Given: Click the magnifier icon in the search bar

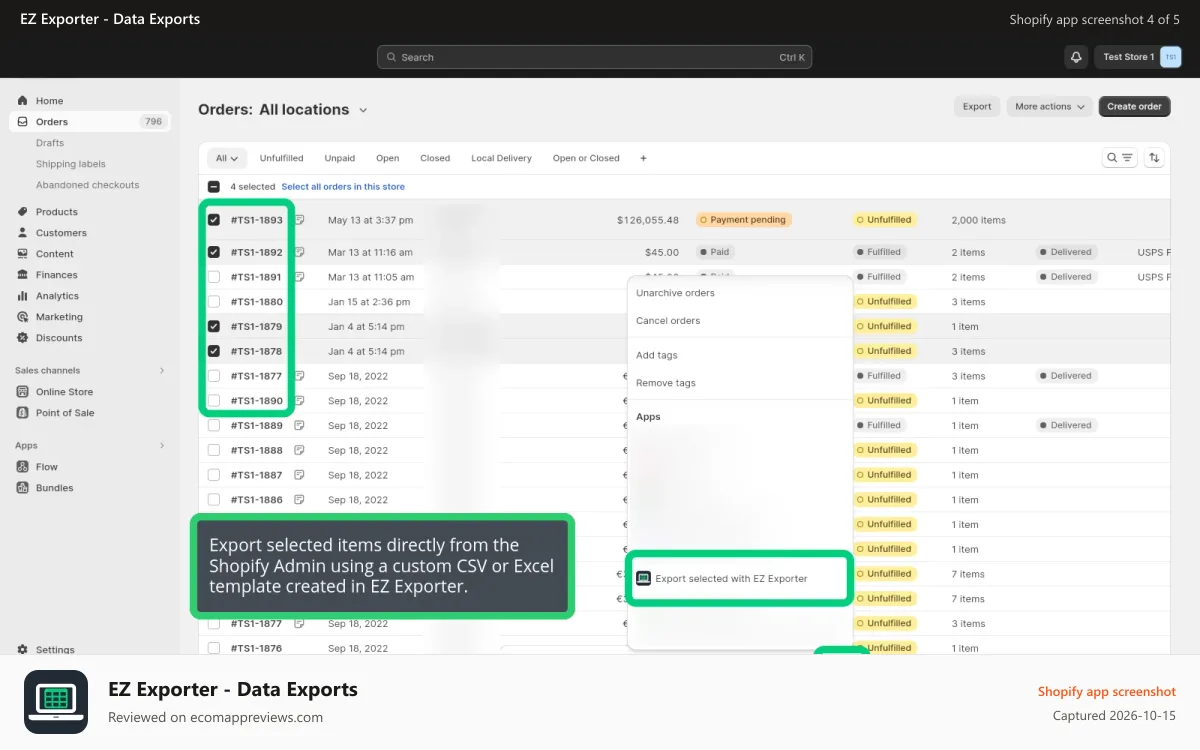Looking at the screenshot, I should pyautogui.click(x=391, y=57).
